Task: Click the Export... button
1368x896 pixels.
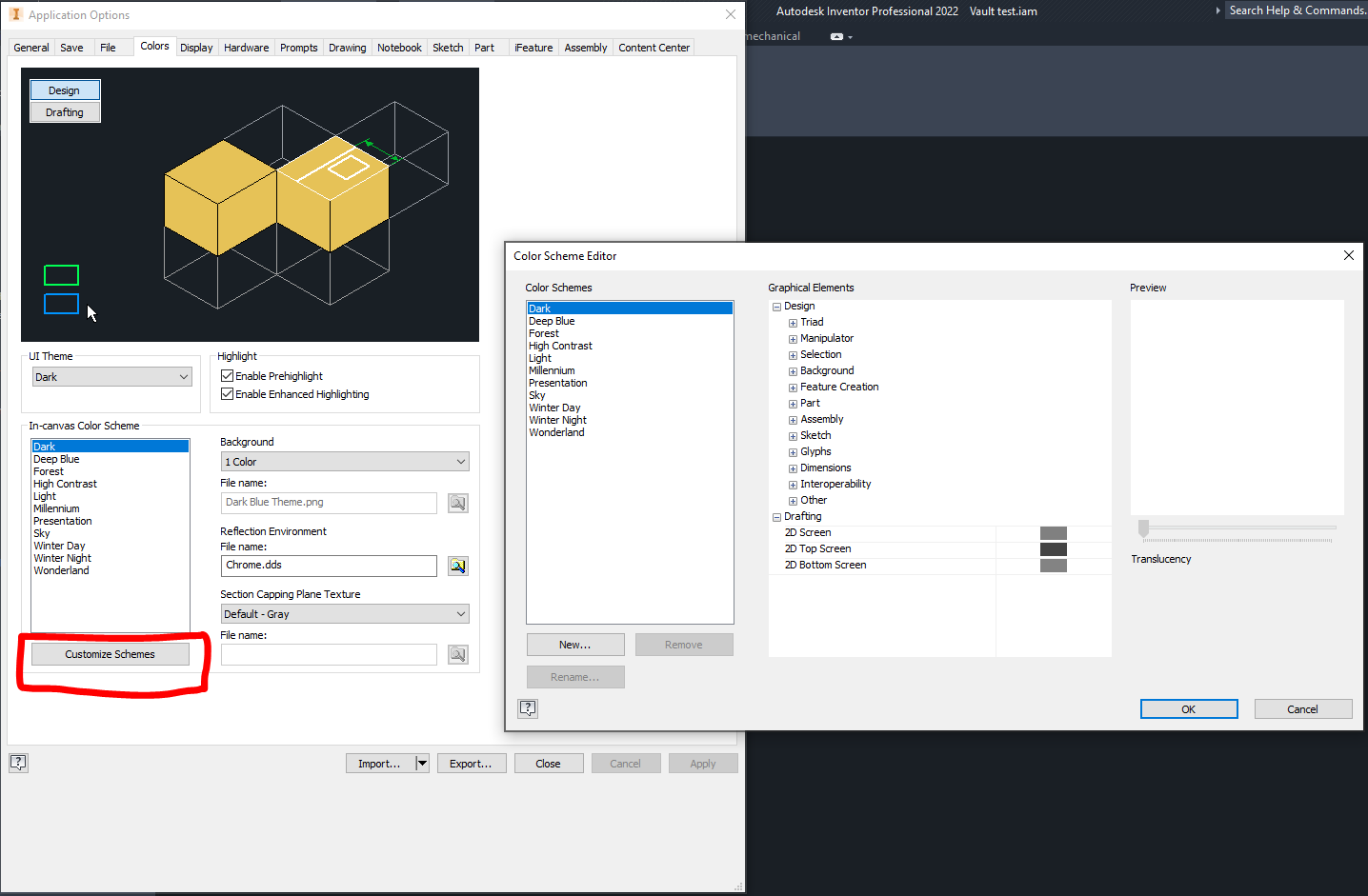Action: pyautogui.click(x=471, y=764)
